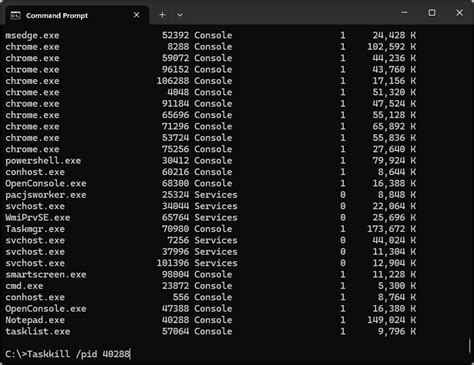Click PID 30412 value
The width and height of the screenshot is (474, 365).
point(175,161)
